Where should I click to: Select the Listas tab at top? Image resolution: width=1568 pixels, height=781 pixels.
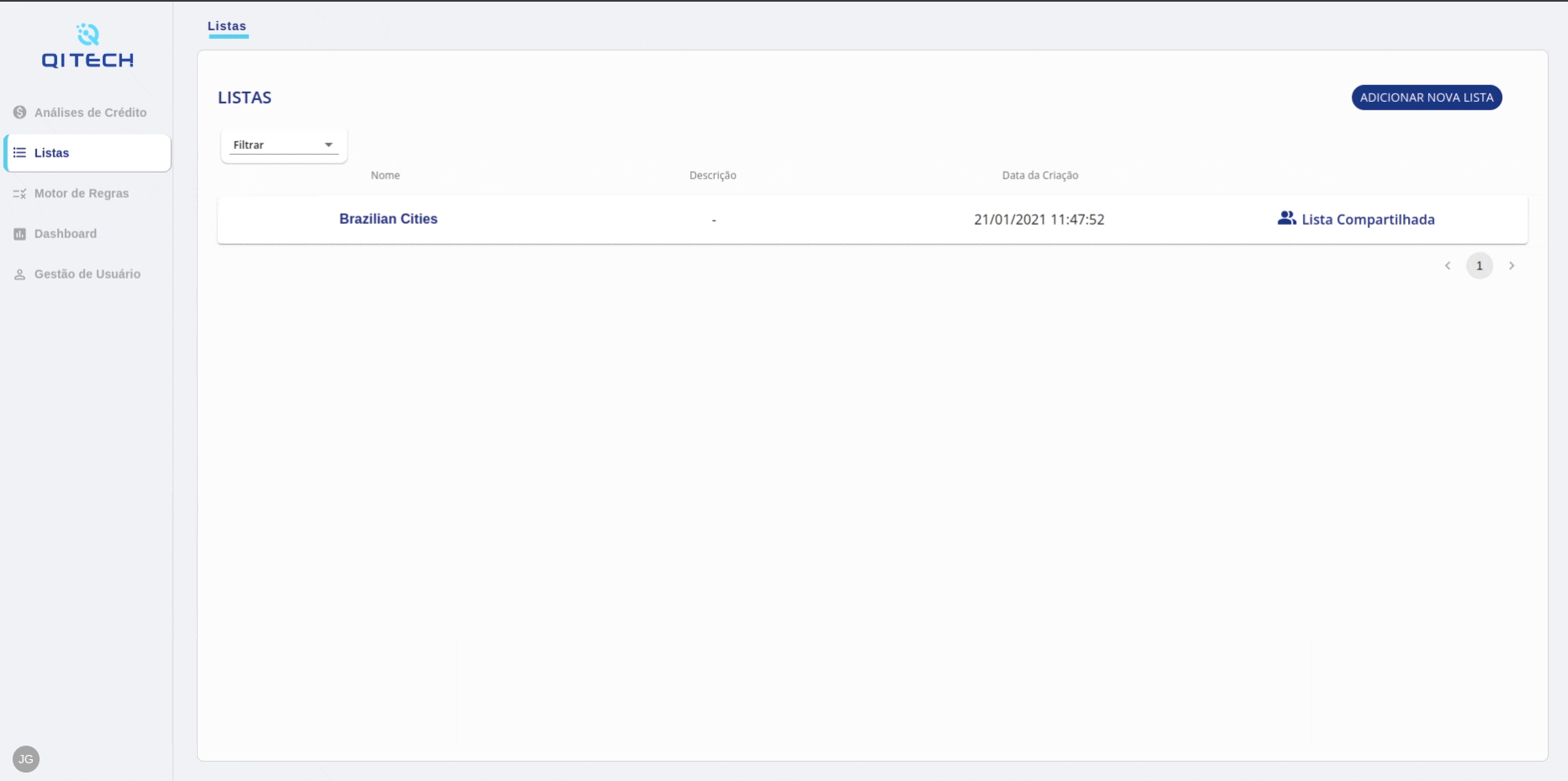point(227,26)
